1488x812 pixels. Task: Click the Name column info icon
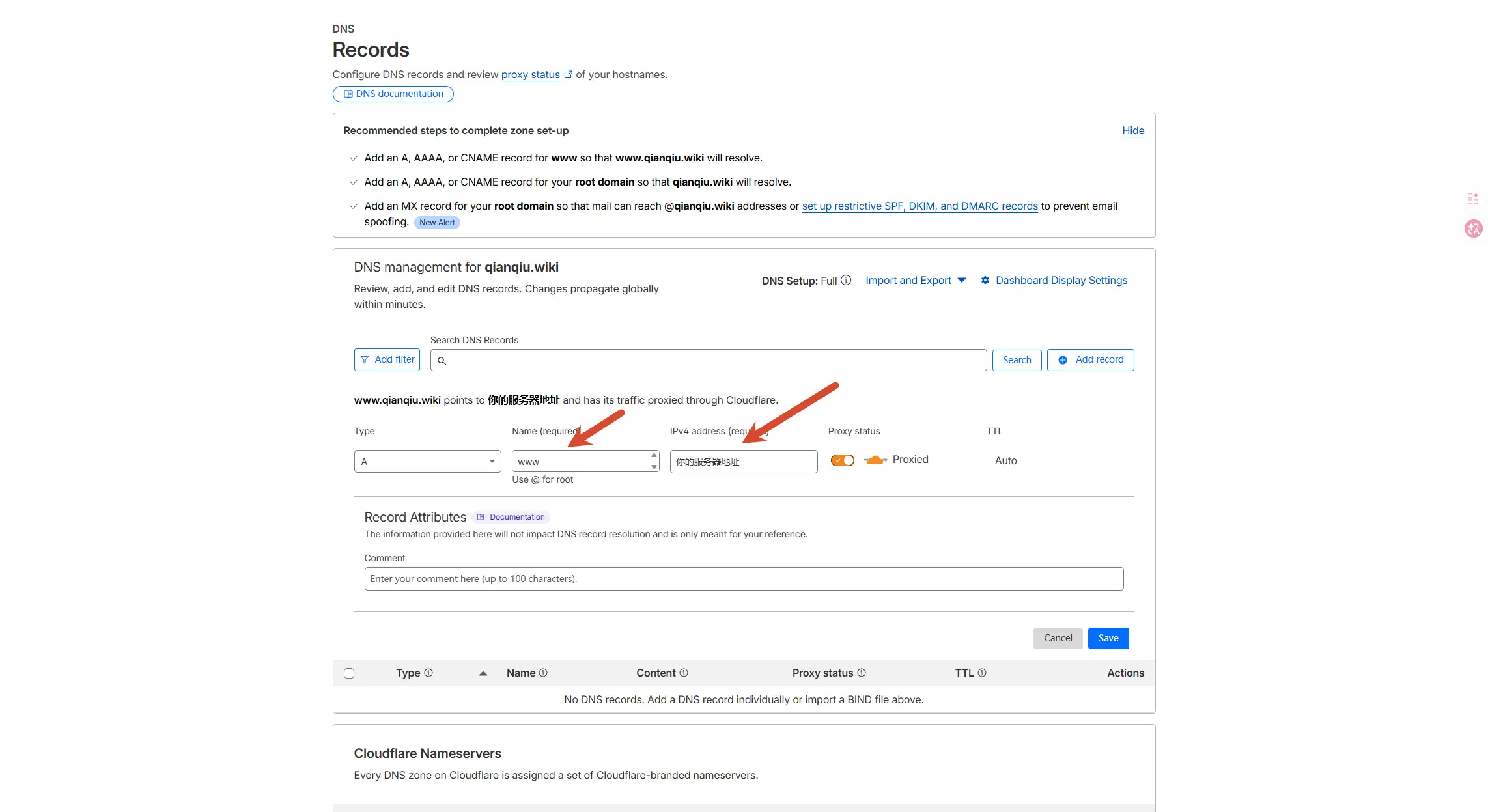click(x=543, y=673)
